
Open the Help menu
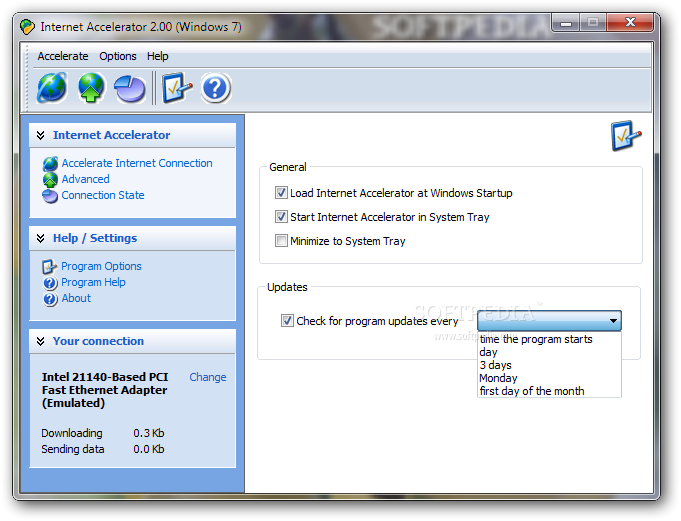[158, 56]
